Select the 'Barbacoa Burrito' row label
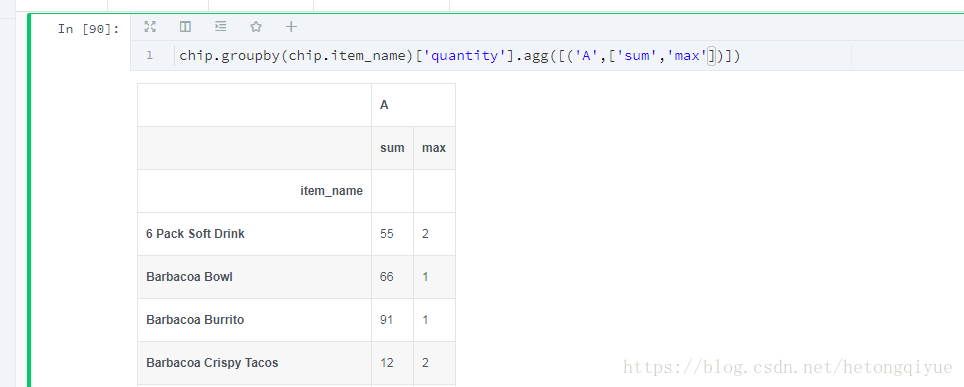Viewport: 964px width, 387px height. tap(195, 320)
